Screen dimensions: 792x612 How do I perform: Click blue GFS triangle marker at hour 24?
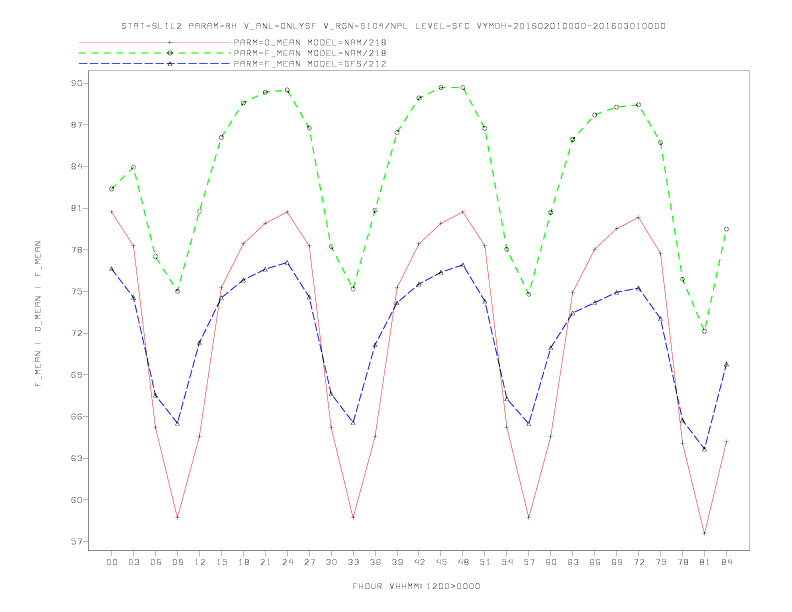coord(287,263)
